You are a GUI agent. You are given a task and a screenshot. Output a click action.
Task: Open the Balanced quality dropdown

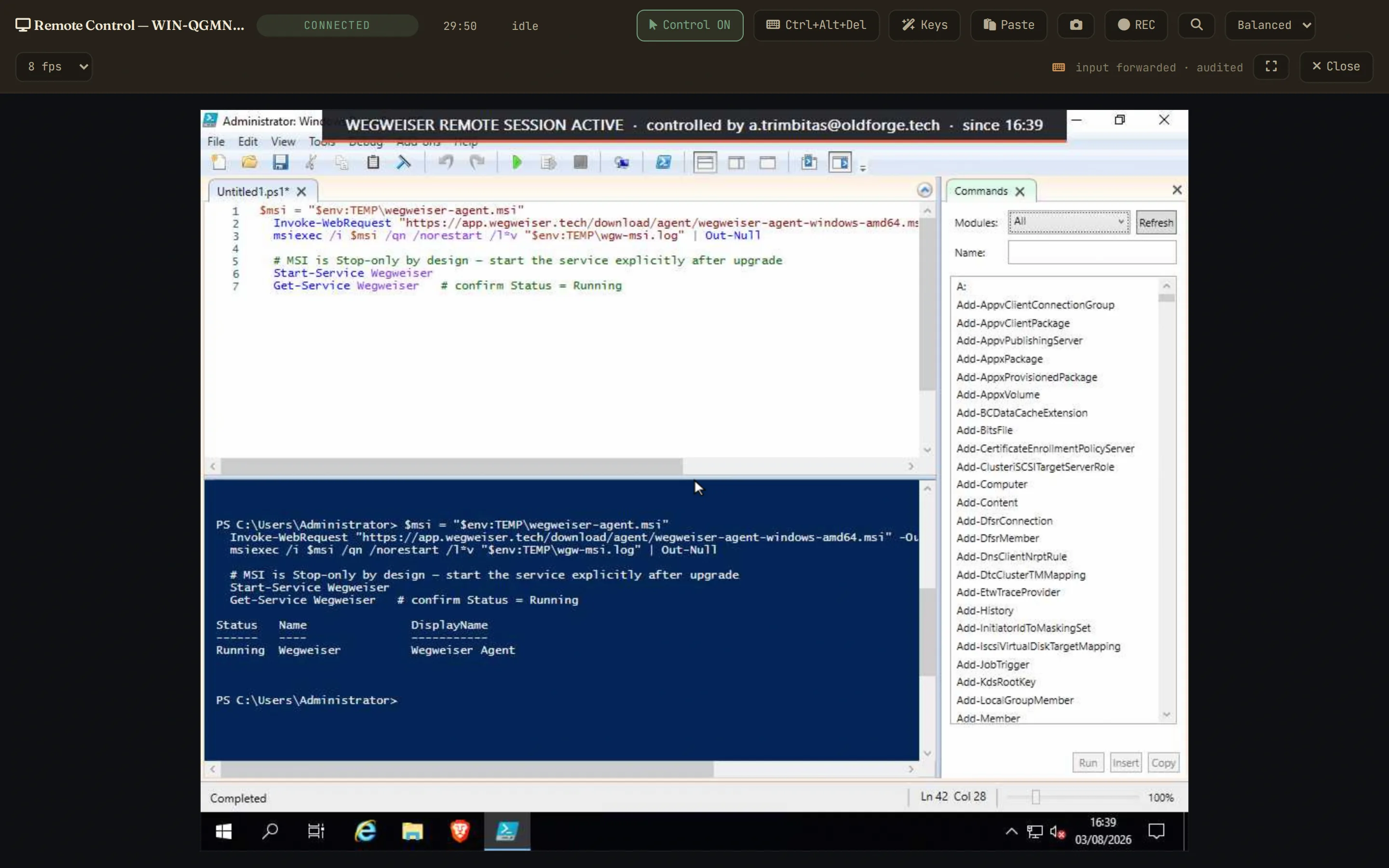coord(1269,25)
